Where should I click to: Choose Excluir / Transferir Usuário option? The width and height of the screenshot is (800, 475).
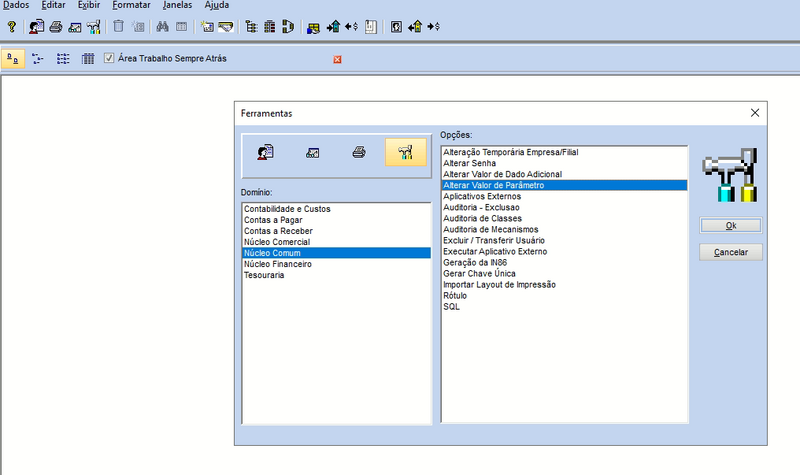564,240
